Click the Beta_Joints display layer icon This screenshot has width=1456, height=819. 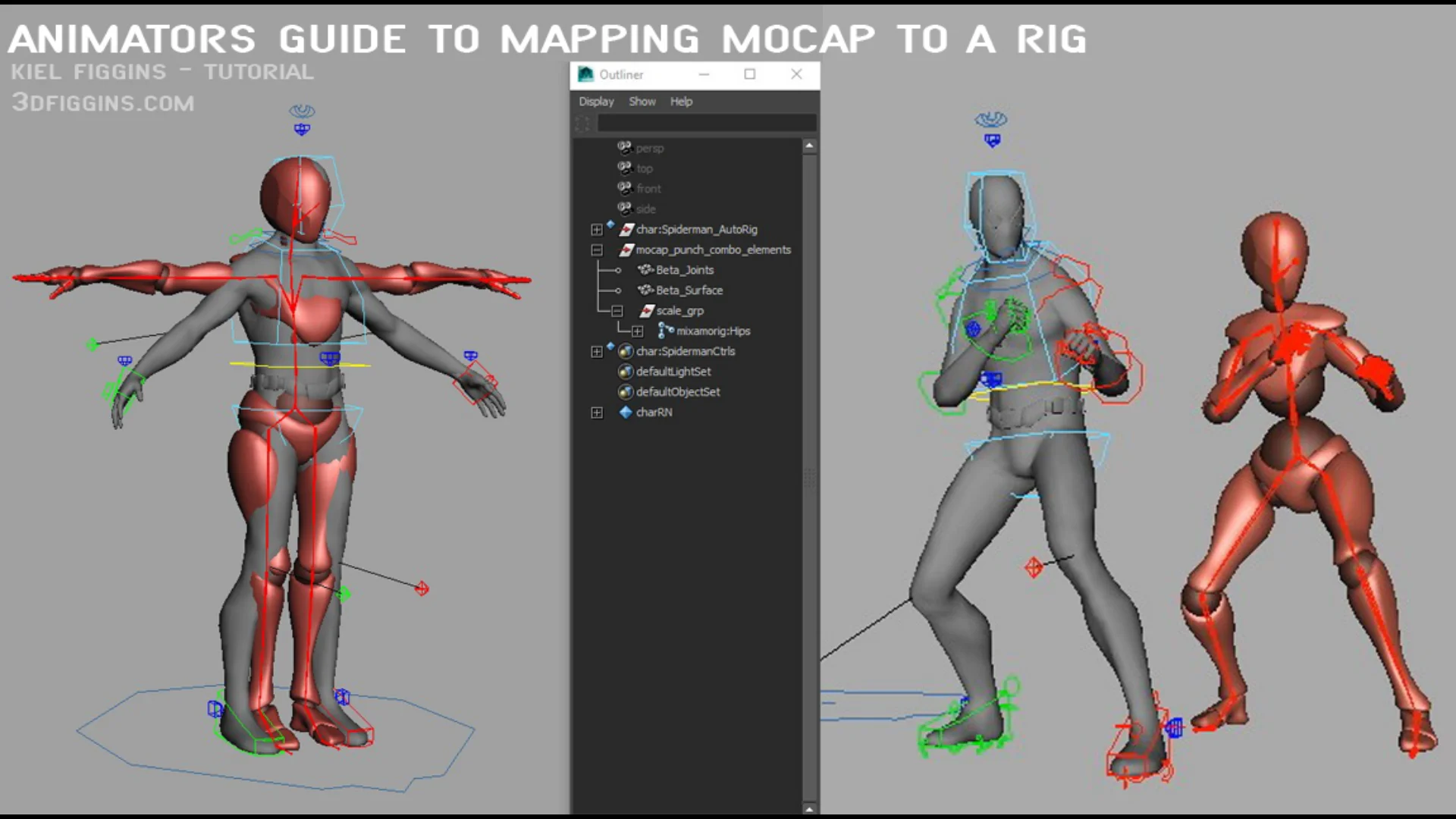pos(645,270)
